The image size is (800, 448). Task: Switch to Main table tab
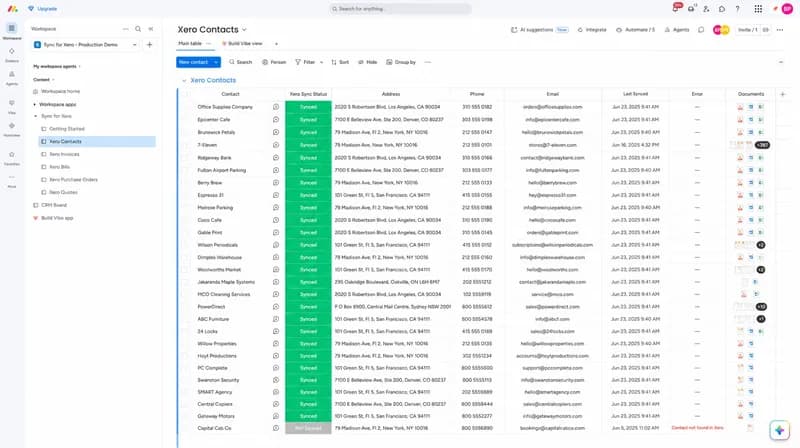coord(190,44)
